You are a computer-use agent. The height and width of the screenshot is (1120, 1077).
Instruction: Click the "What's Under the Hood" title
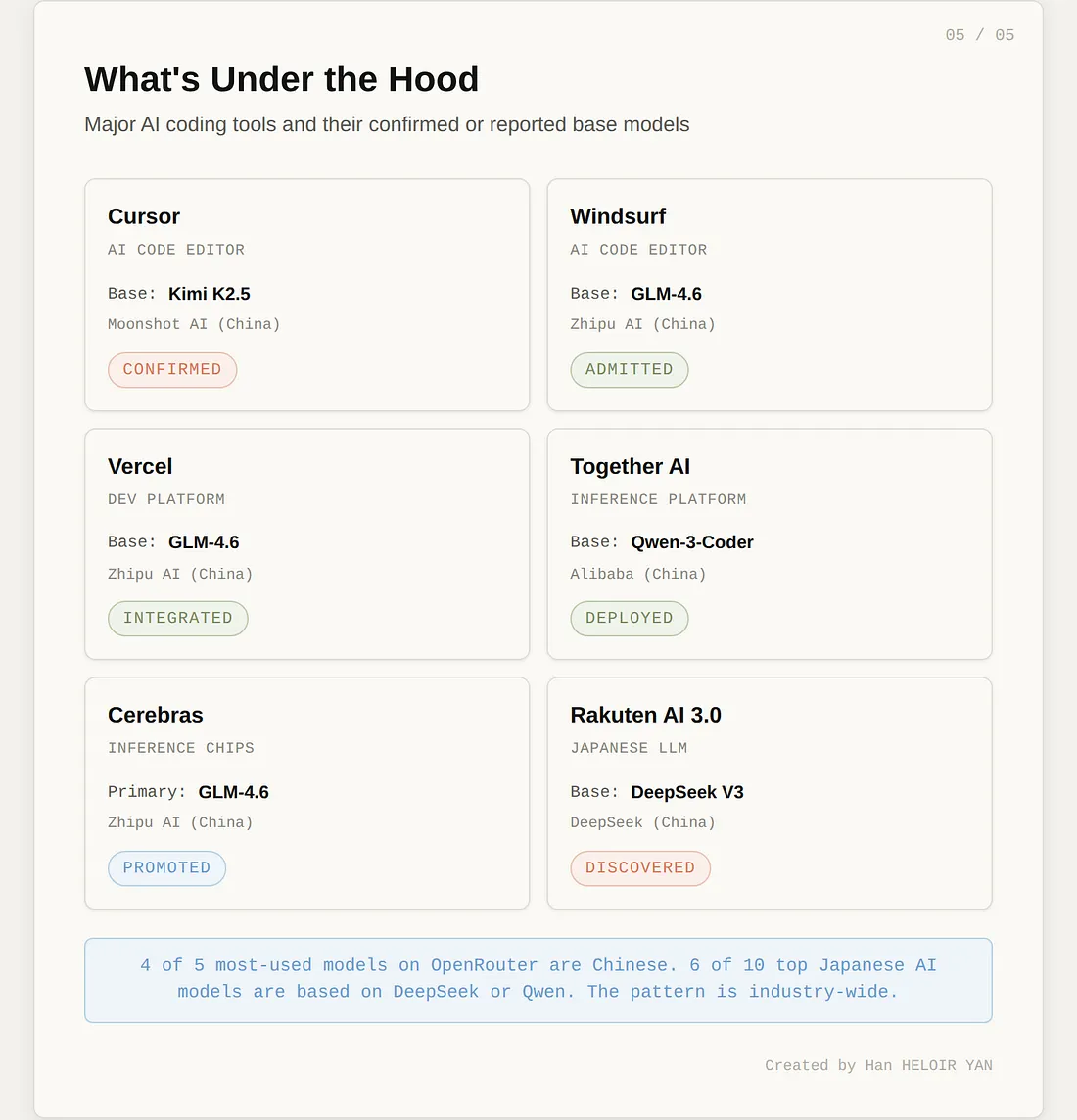coord(282,79)
